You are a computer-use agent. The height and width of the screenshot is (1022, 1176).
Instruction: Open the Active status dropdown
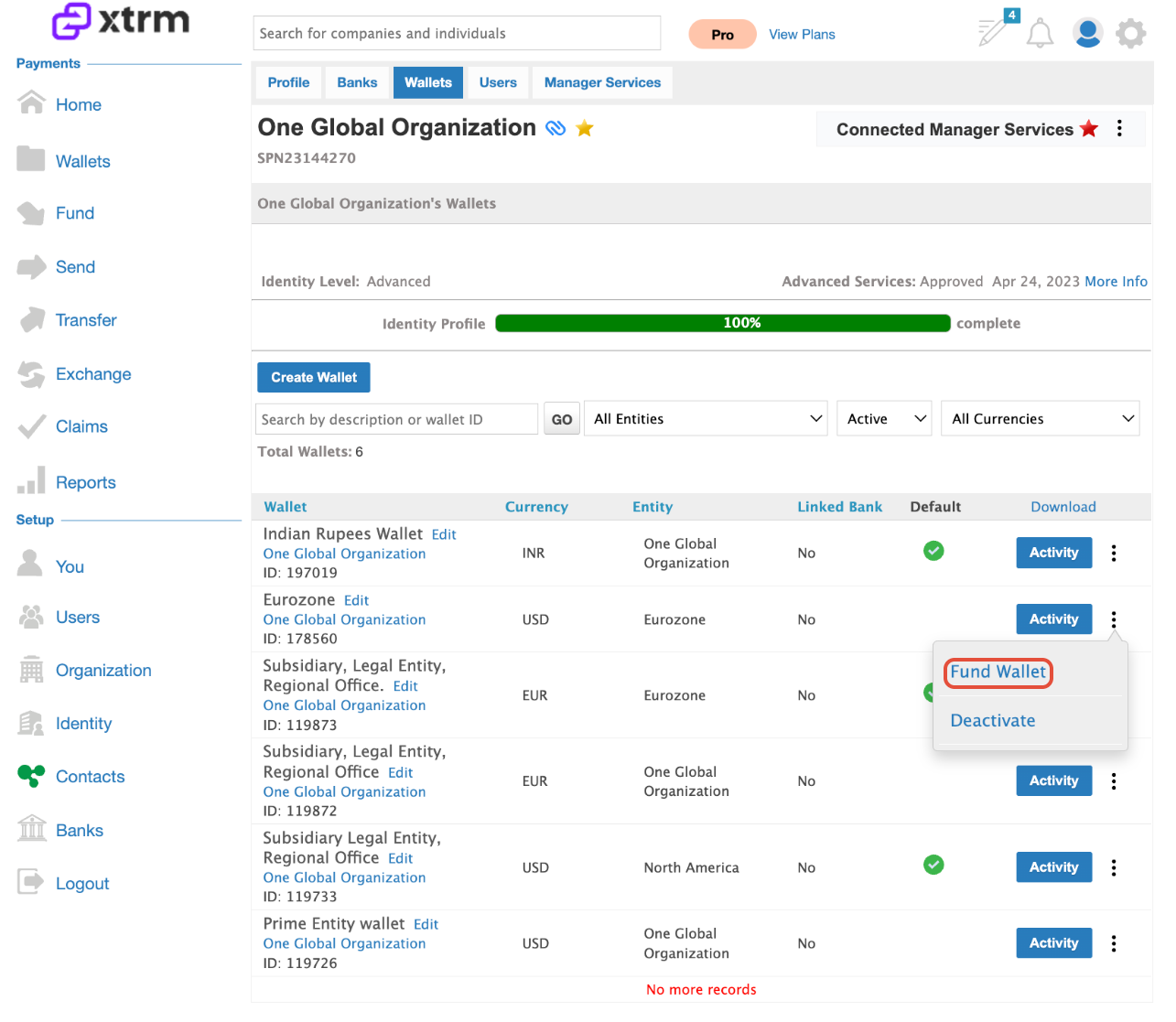click(884, 418)
